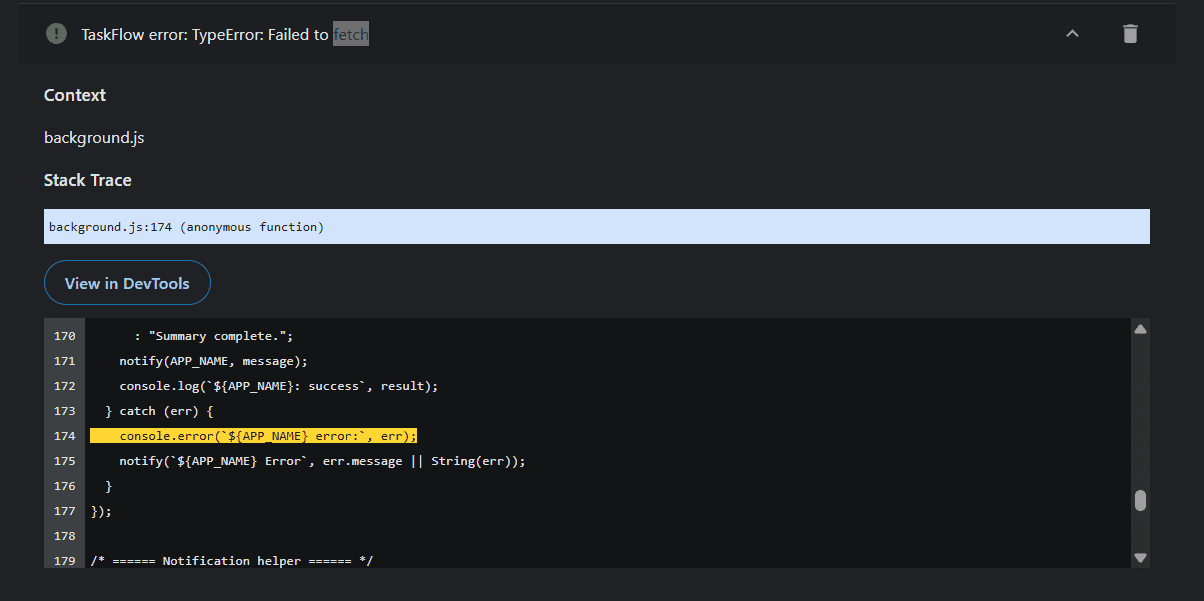Click the scrollbar up arrow in code panel

pyautogui.click(x=1140, y=328)
